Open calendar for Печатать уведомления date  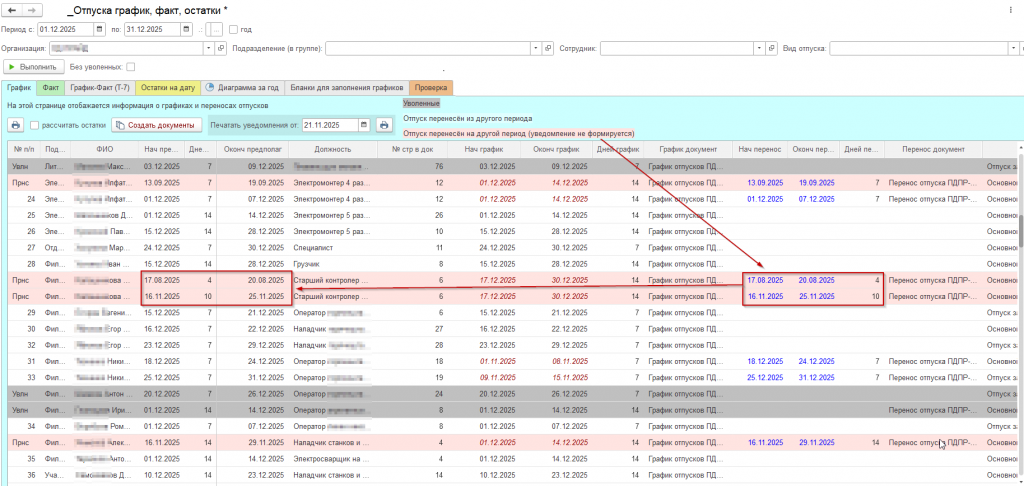363,125
